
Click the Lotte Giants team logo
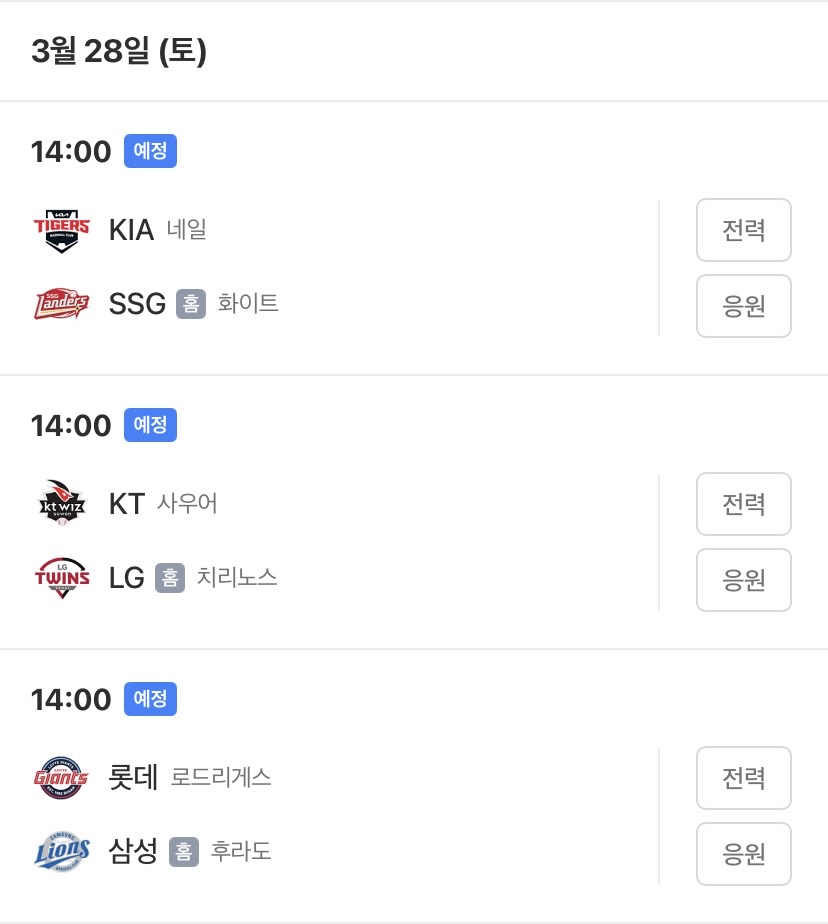(x=61, y=778)
